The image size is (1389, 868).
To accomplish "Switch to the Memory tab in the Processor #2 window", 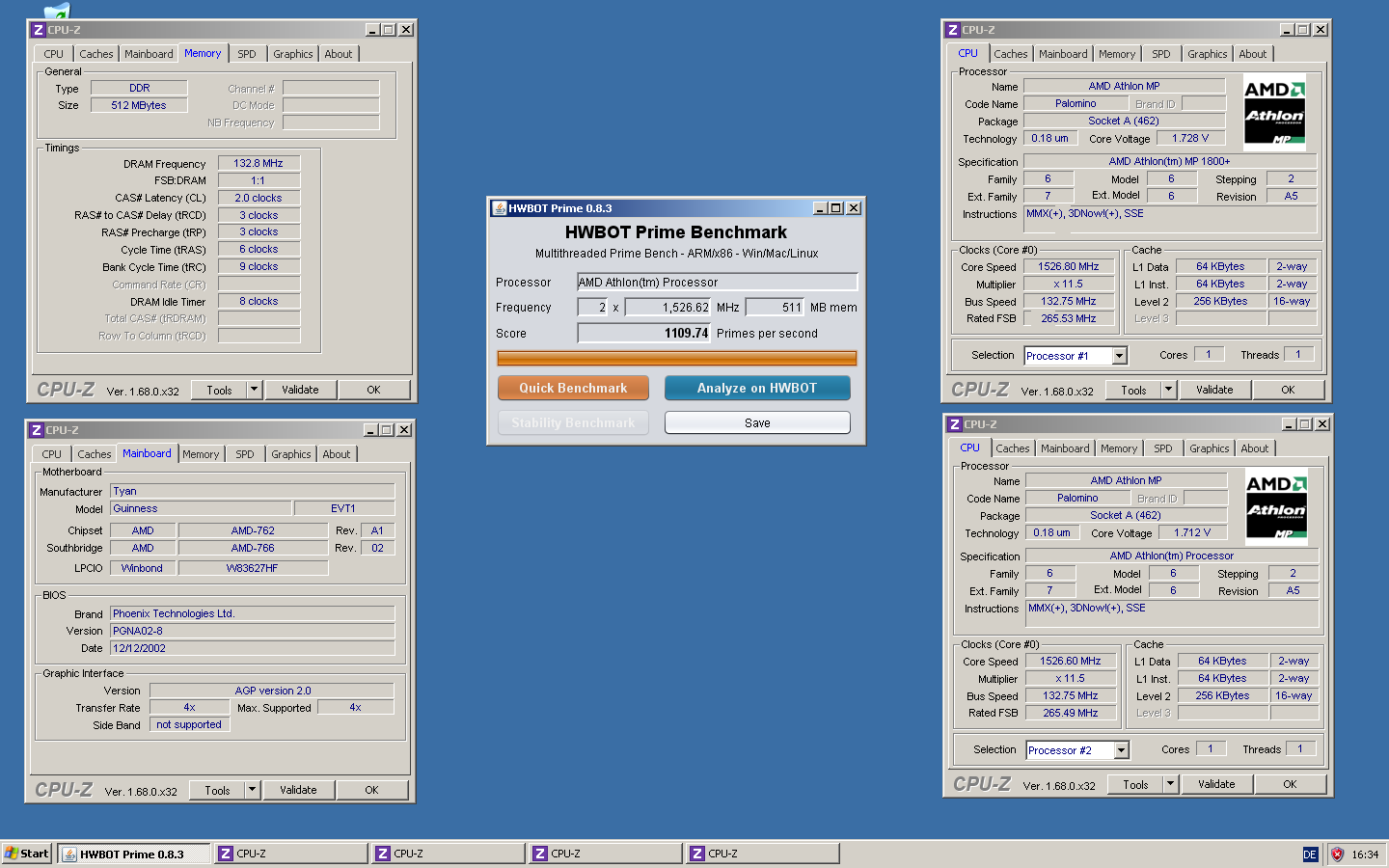I will [x=1119, y=448].
